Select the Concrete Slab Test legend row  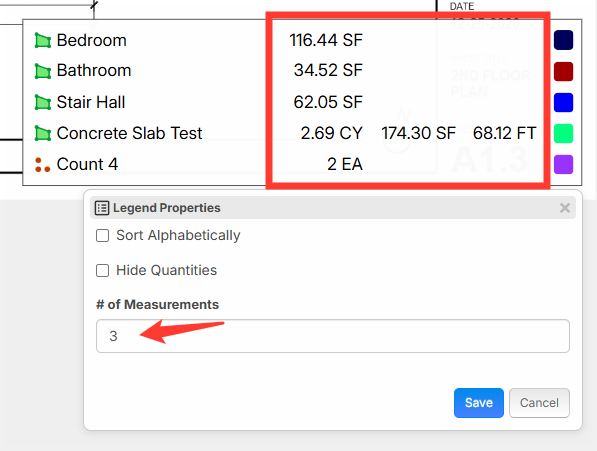pyautogui.click(x=302, y=133)
